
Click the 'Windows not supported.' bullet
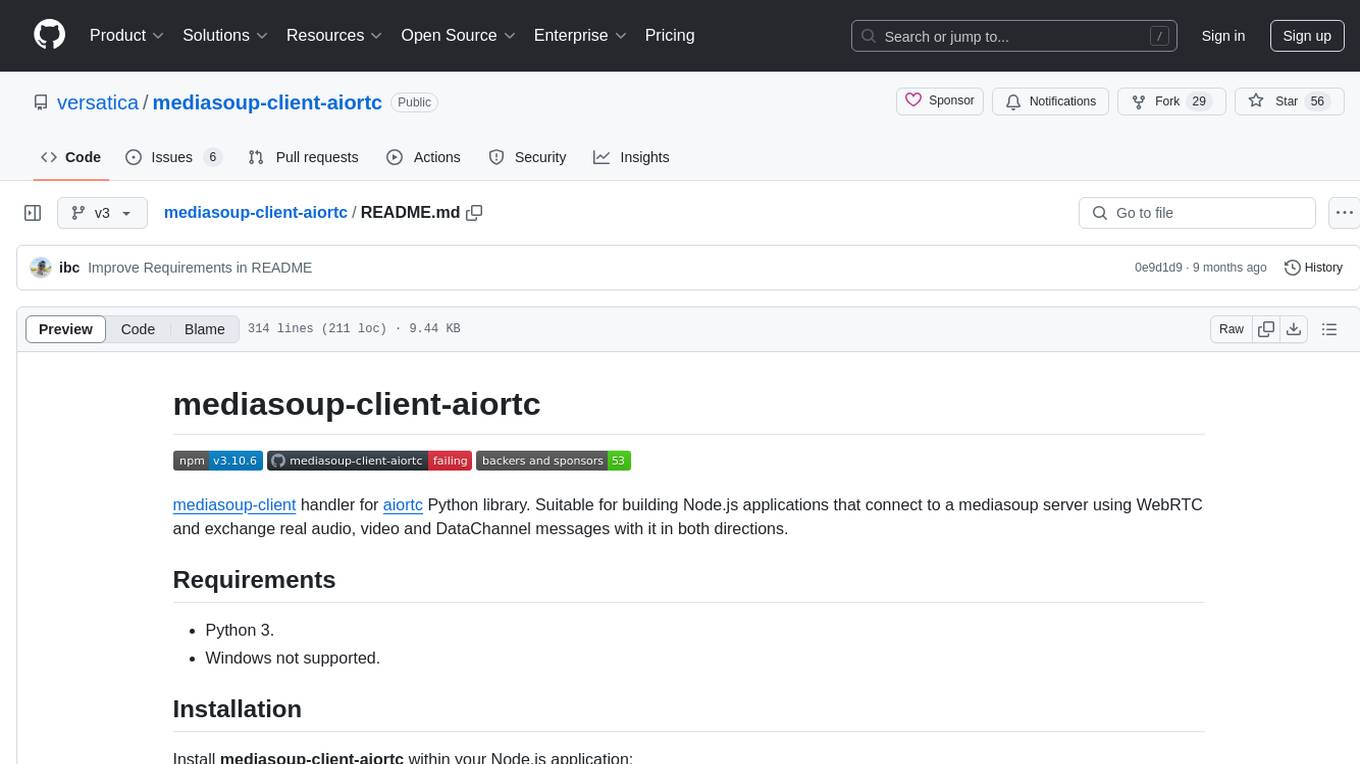[x=293, y=658]
